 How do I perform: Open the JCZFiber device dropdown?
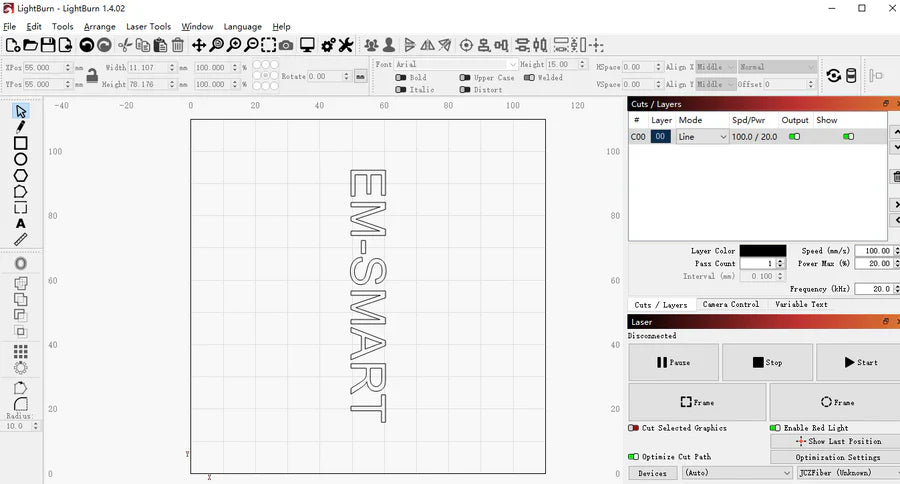[849, 473]
